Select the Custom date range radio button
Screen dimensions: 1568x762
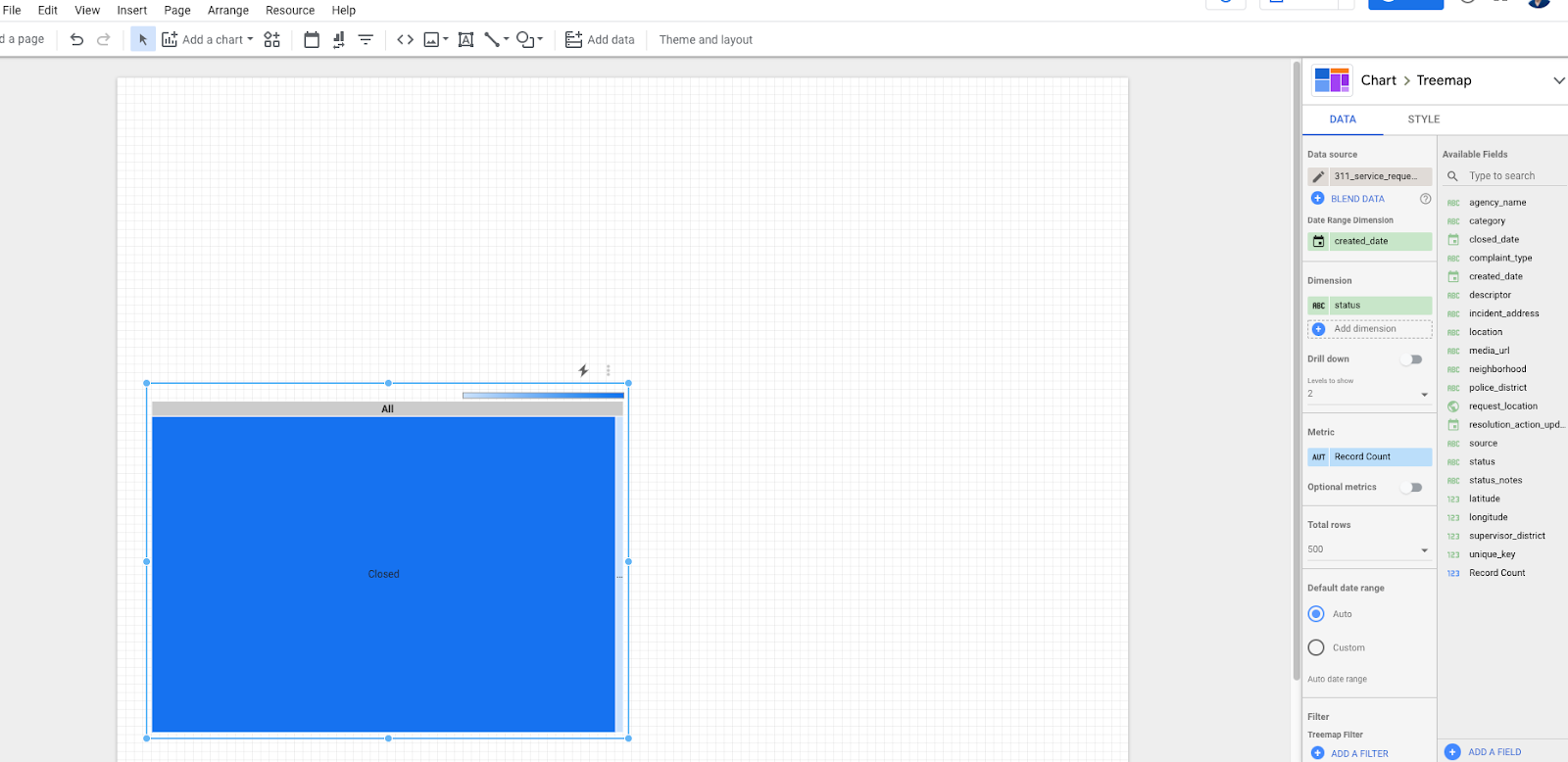pyautogui.click(x=1316, y=647)
